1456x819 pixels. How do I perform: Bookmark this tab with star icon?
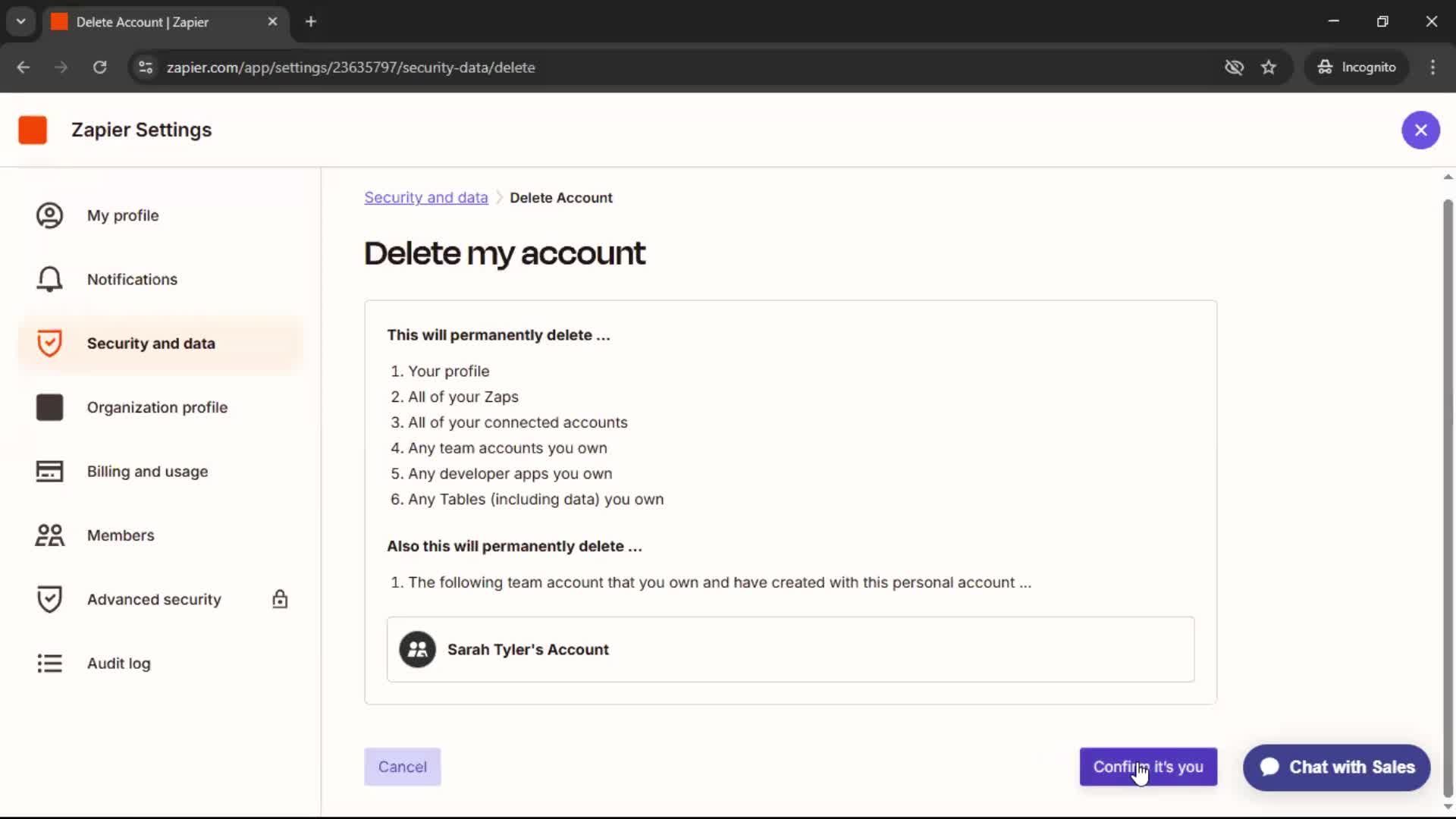tap(1269, 67)
